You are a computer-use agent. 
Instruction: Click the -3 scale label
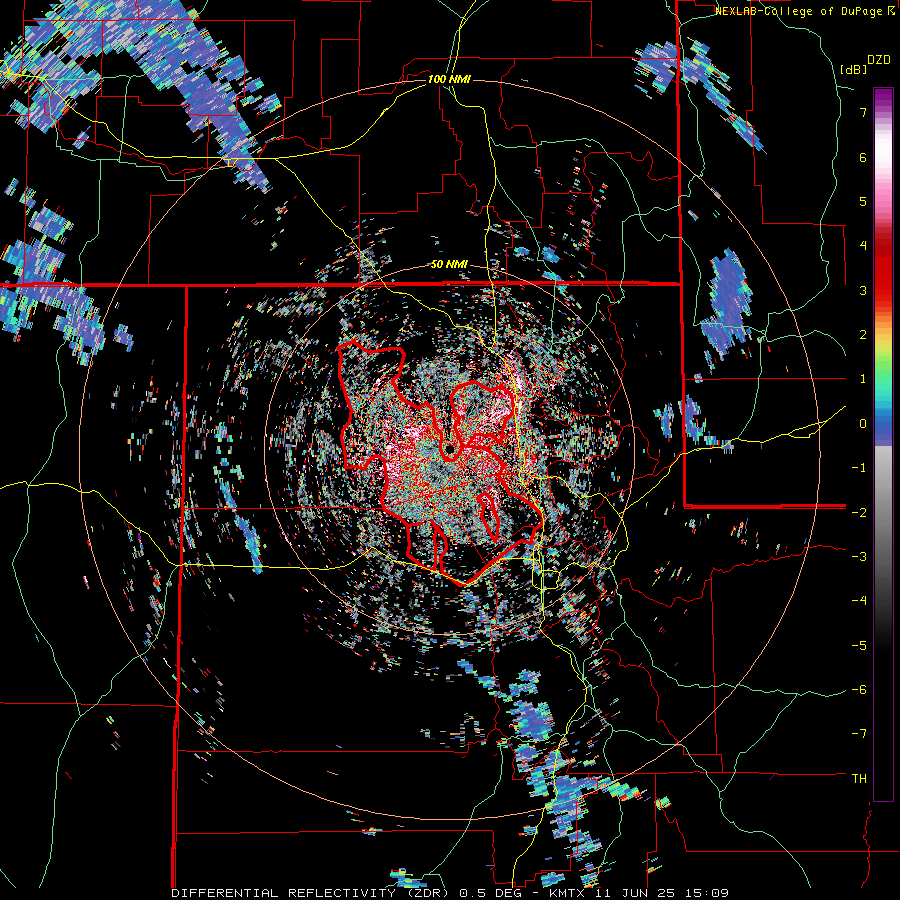click(859, 557)
